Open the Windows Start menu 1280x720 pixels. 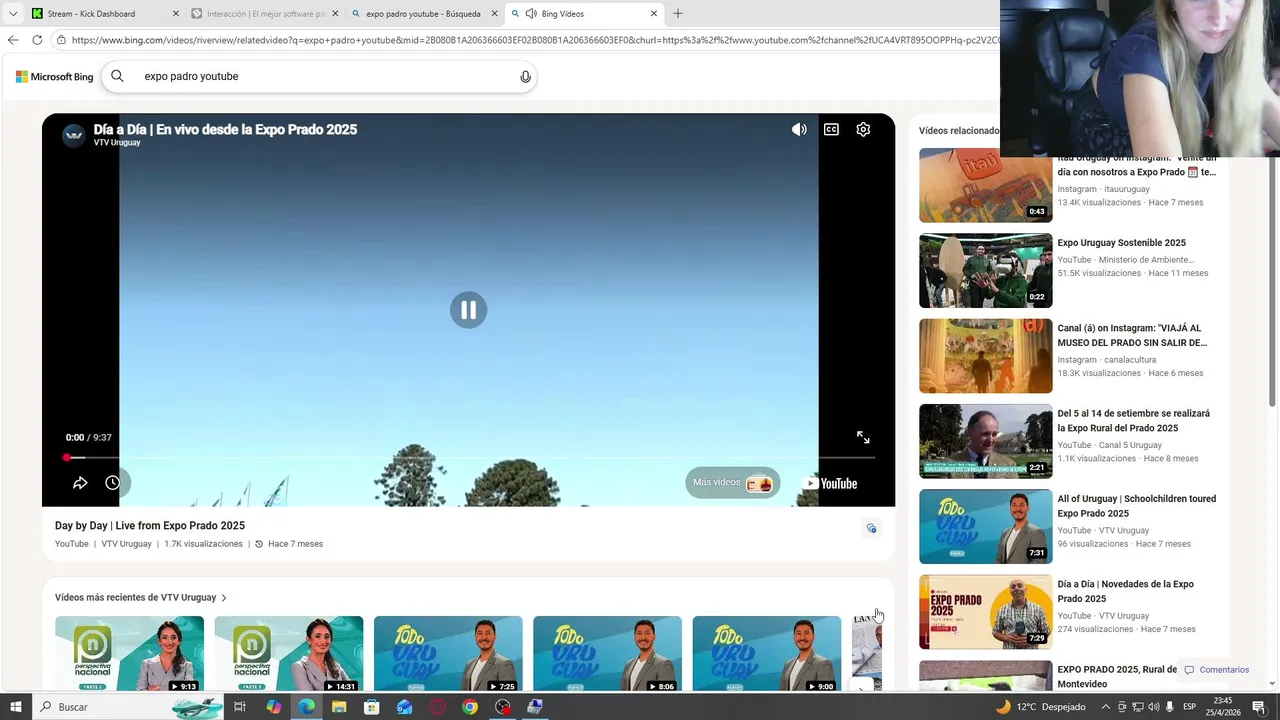tap(15, 707)
